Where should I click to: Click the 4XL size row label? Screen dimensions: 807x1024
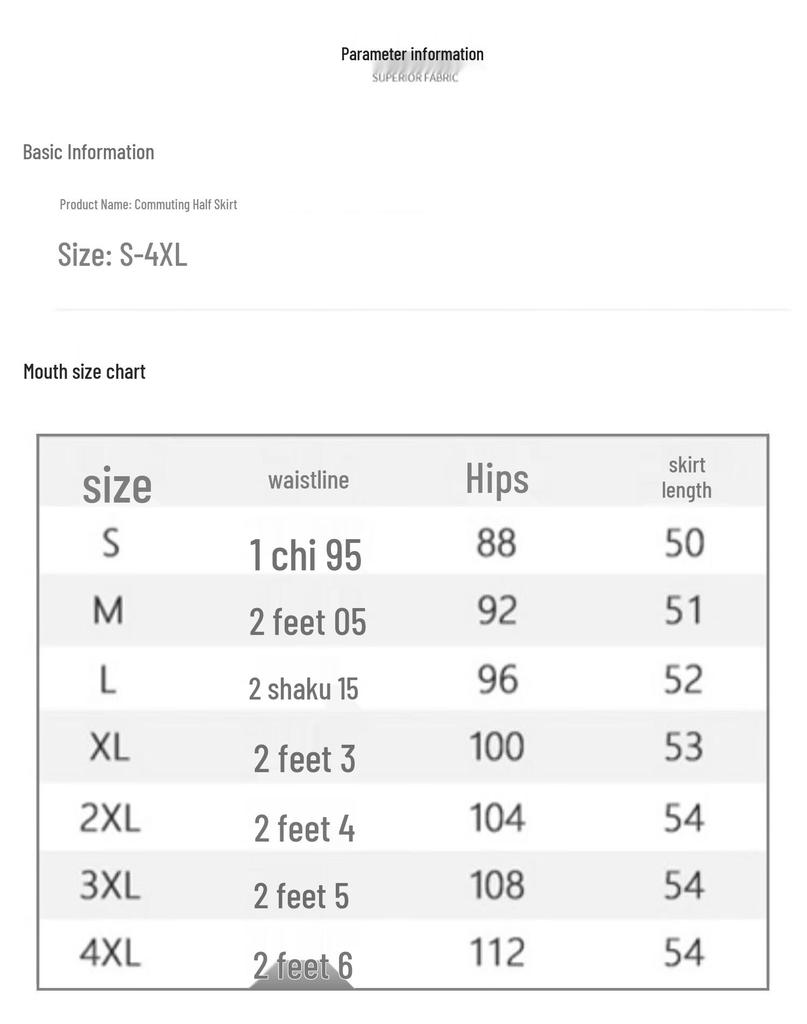[110, 953]
